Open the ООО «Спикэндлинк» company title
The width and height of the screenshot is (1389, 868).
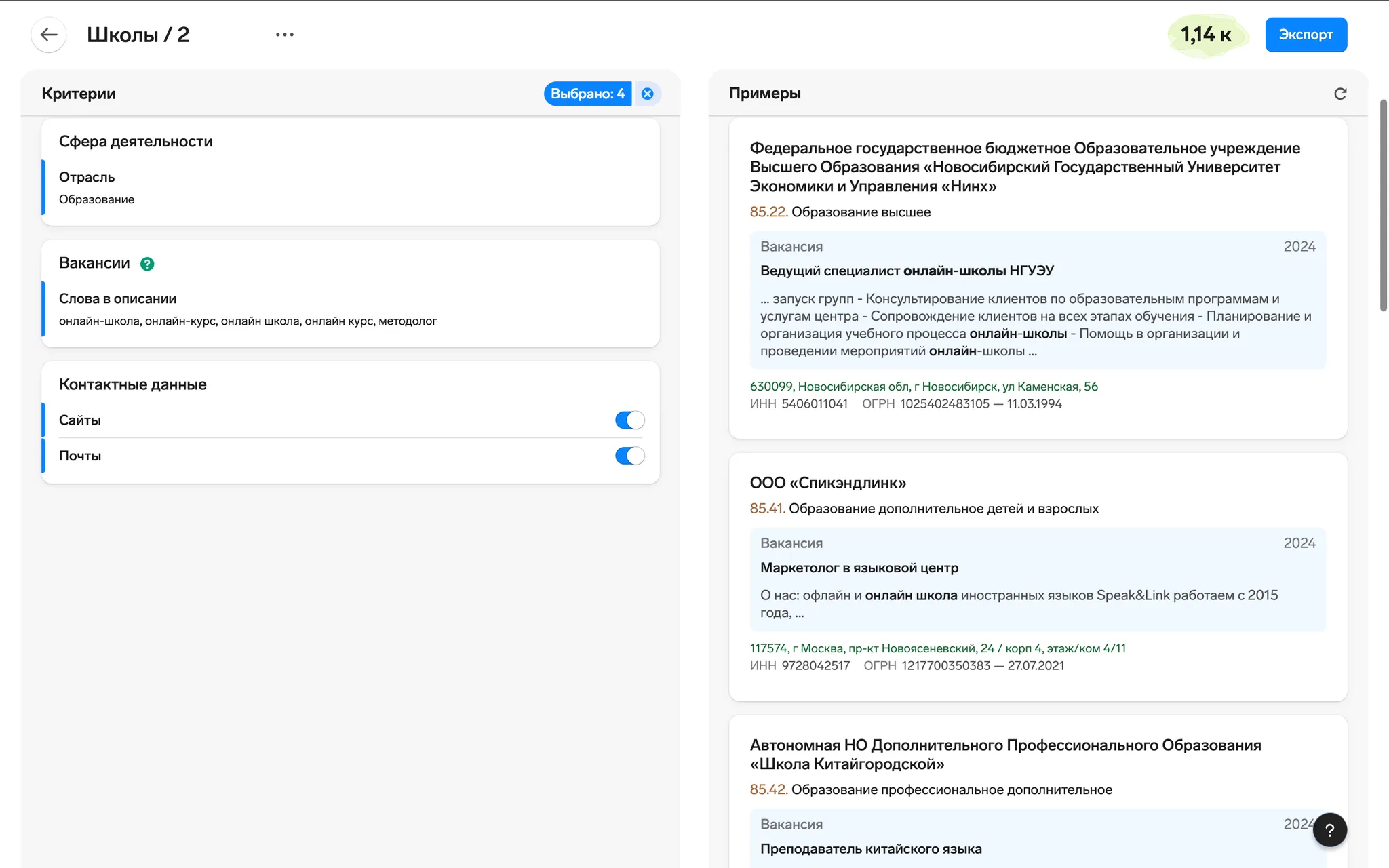click(x=827, y=483)
